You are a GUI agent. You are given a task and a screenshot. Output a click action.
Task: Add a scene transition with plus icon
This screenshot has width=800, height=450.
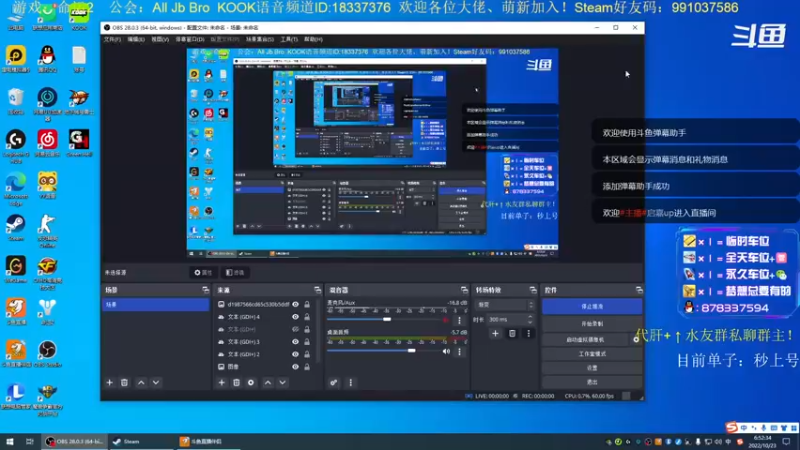495,334
